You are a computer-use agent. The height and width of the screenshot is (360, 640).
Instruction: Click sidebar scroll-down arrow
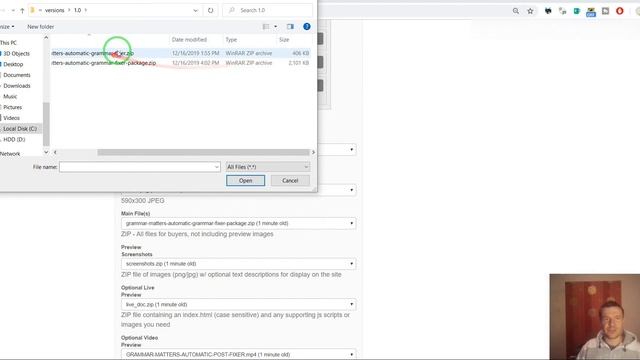pos(46,152)
